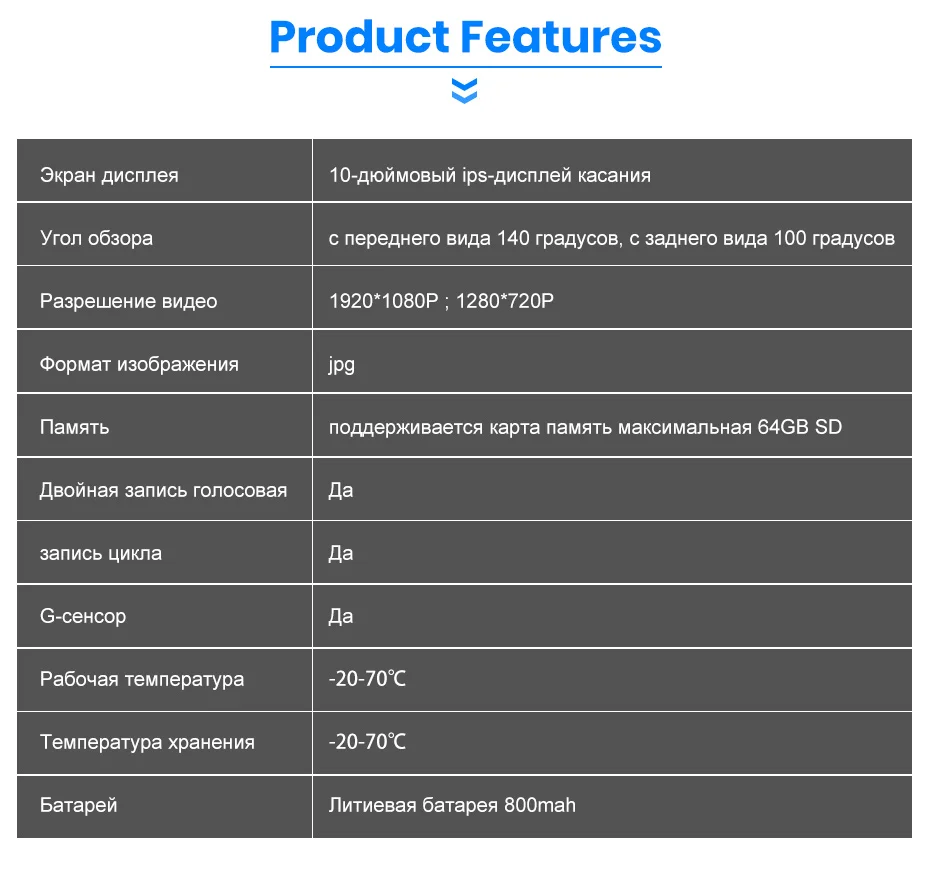Click the 140 градусов viewing angle text
The height and width of the screenshot is (880, 930).
[x=558, y=238]
